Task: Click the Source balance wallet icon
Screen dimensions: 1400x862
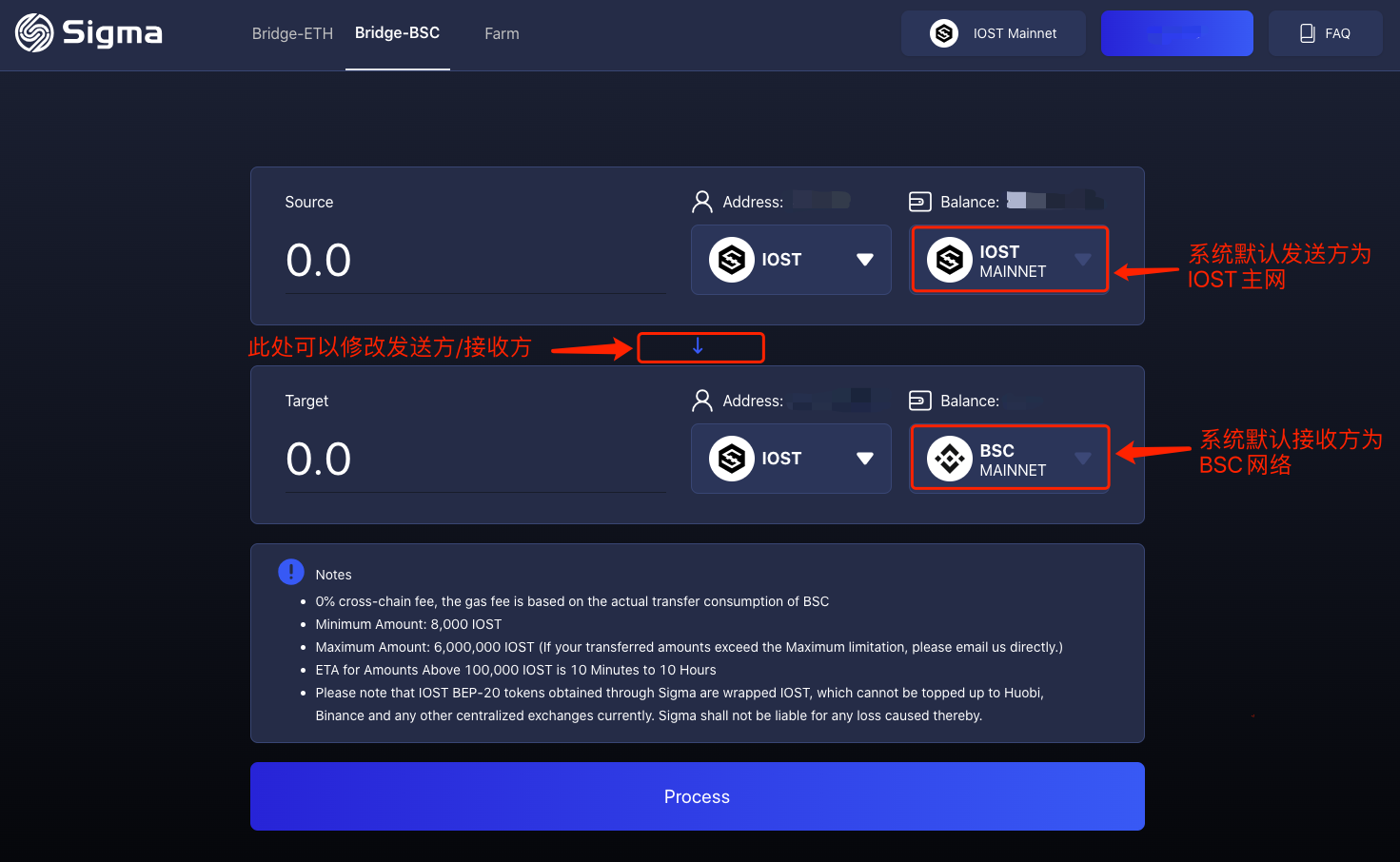Action: click(x=920, y=202)
